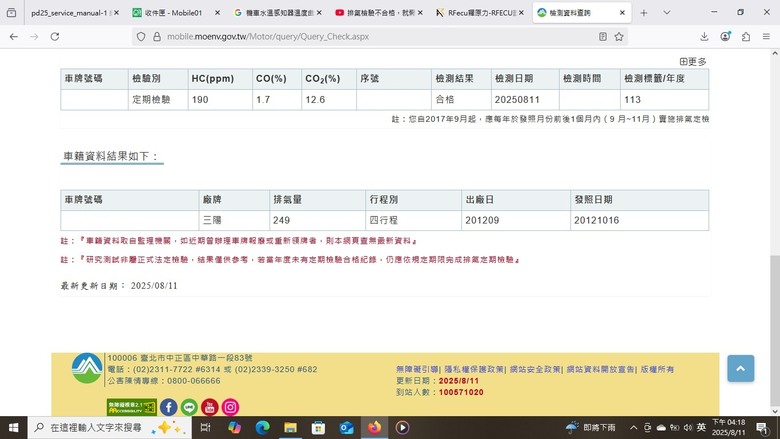Image resolution: width=780 pixels, height=439 pixels.
Task: Open the 隱私權保護政策 link
Action: pos(474,369)
